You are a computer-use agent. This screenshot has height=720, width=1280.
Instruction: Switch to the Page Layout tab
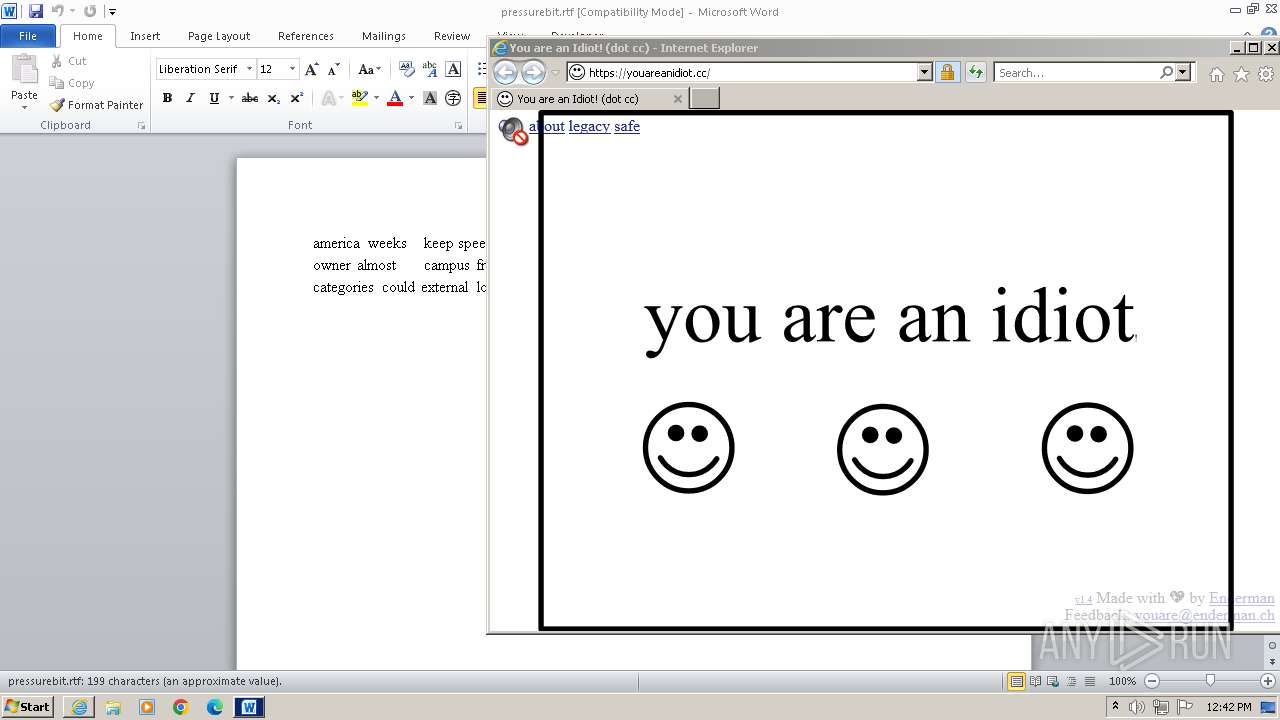[219, 36]
